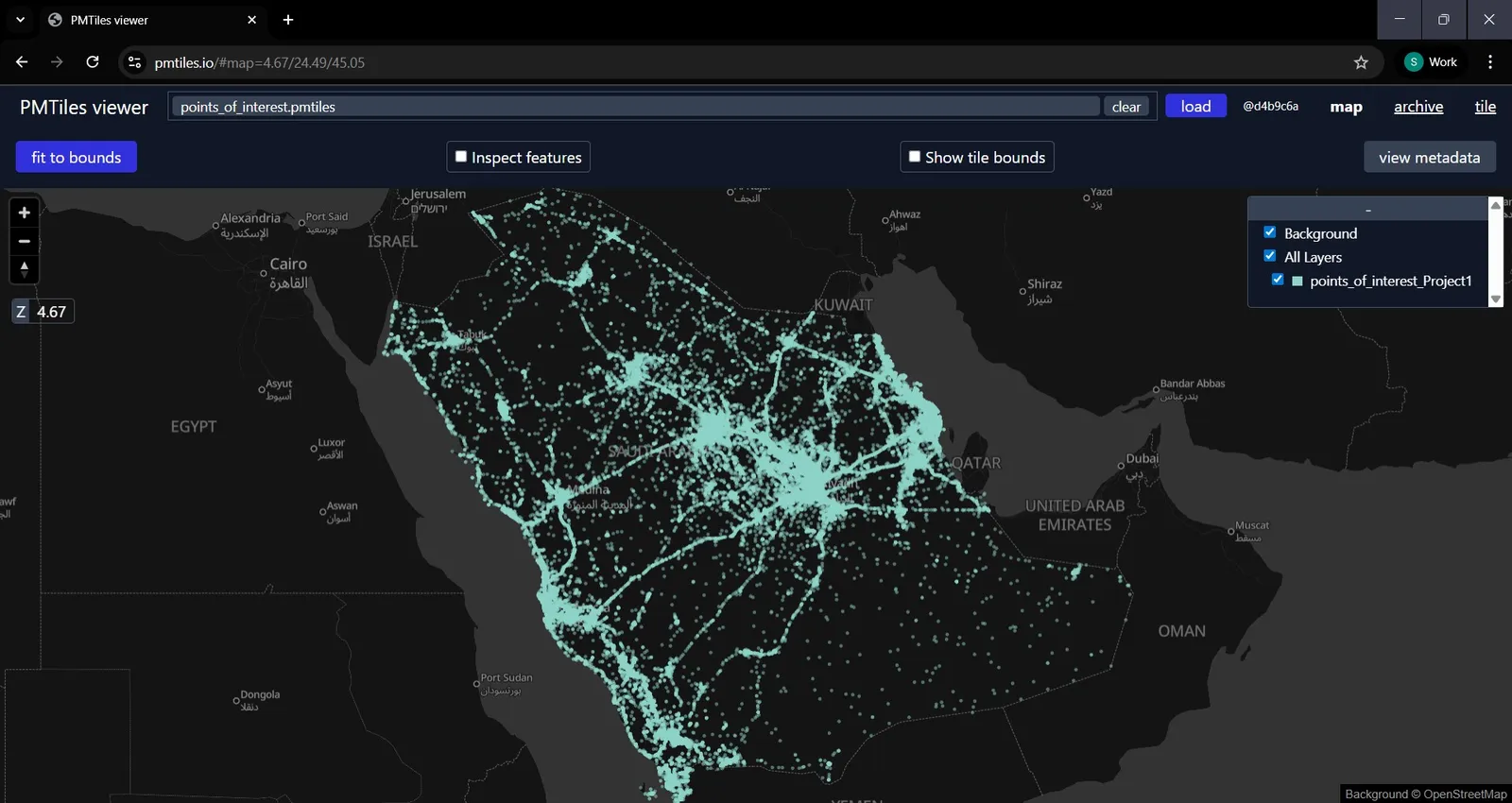The image size is (1512, 803).
Task: Click the load button
Action: point(1195,106)
